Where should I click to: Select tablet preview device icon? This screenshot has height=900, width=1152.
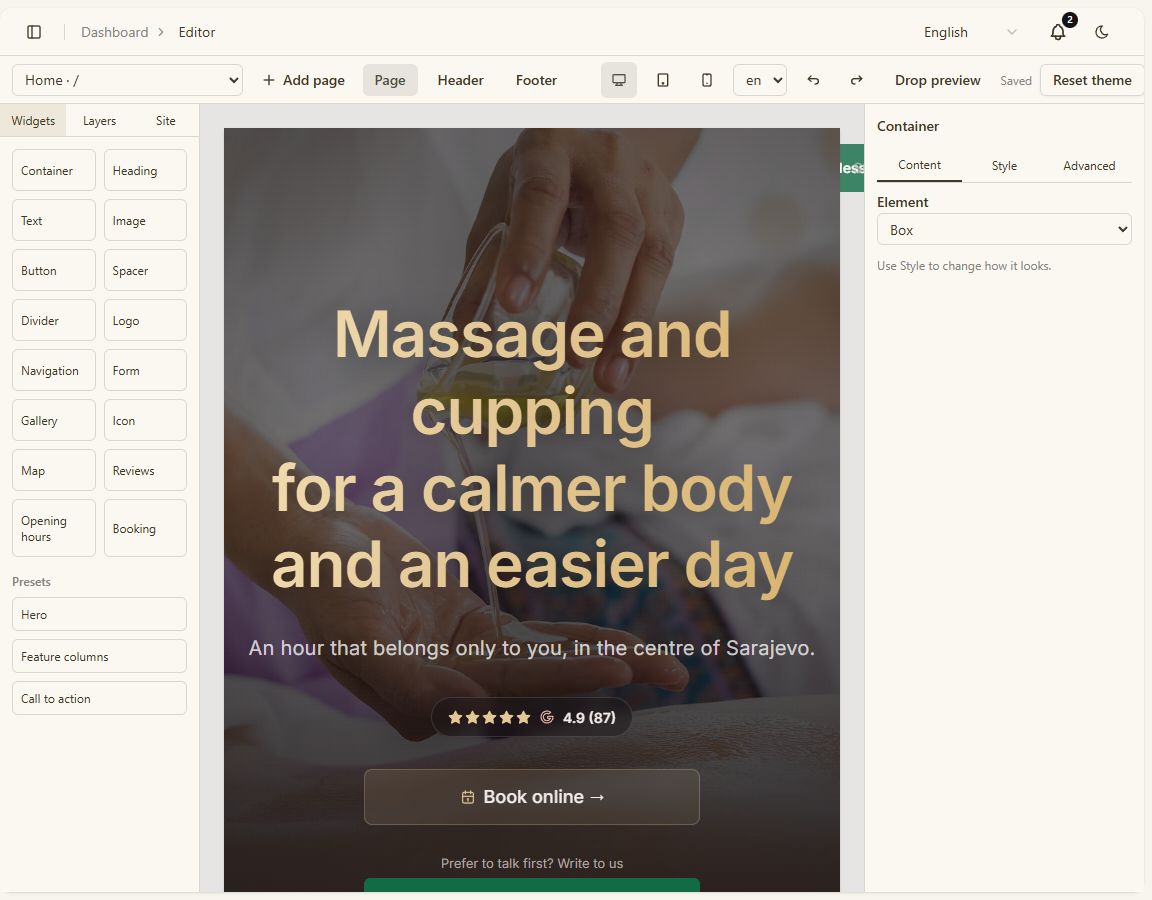pyautogui.click(x=663, y=80)
